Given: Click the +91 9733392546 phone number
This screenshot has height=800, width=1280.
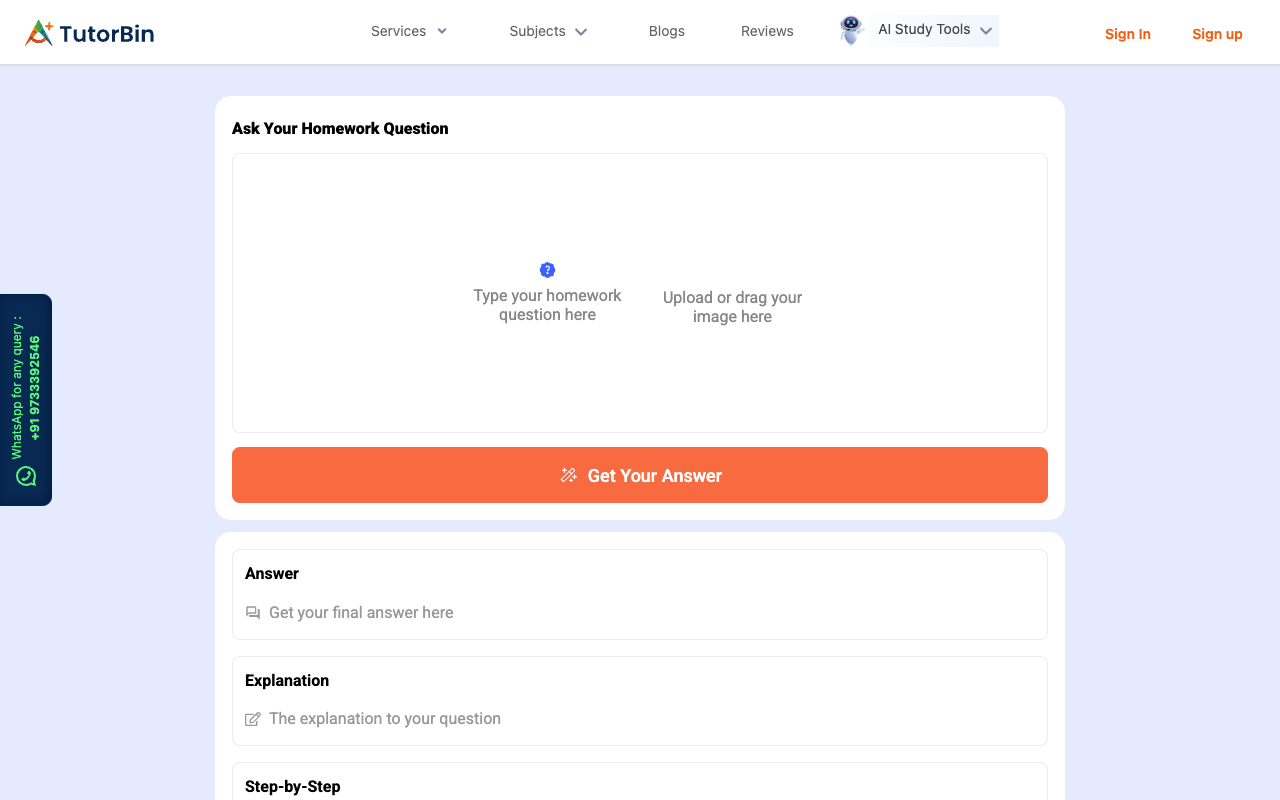Looking at the screenshot, I should point(35,388).
